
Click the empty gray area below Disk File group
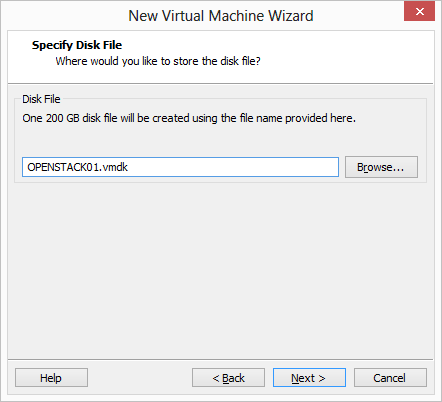pos(221,270)
